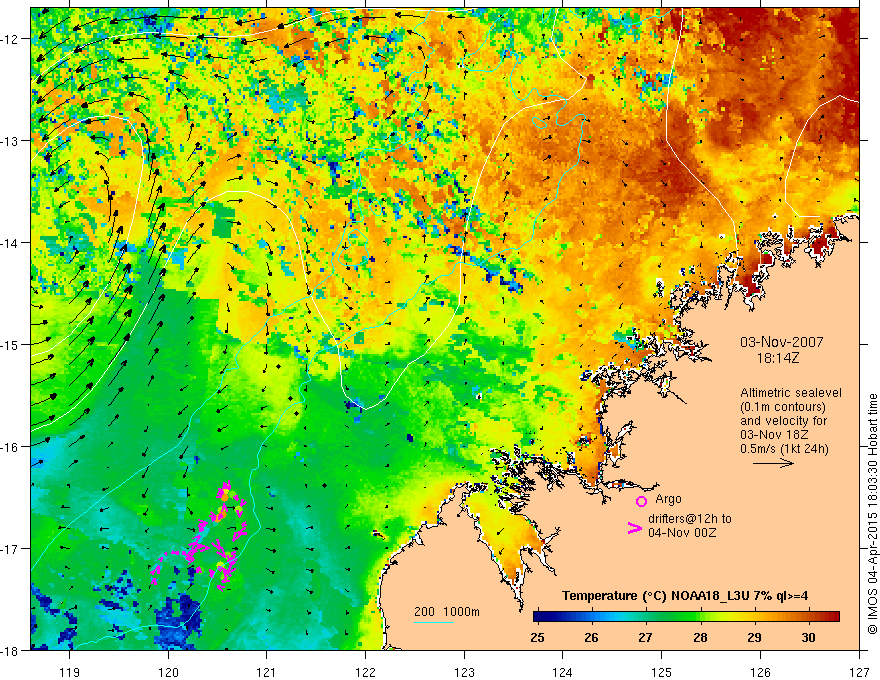
Task: Click the color bar tick label 25
Action: coord(537,637)
